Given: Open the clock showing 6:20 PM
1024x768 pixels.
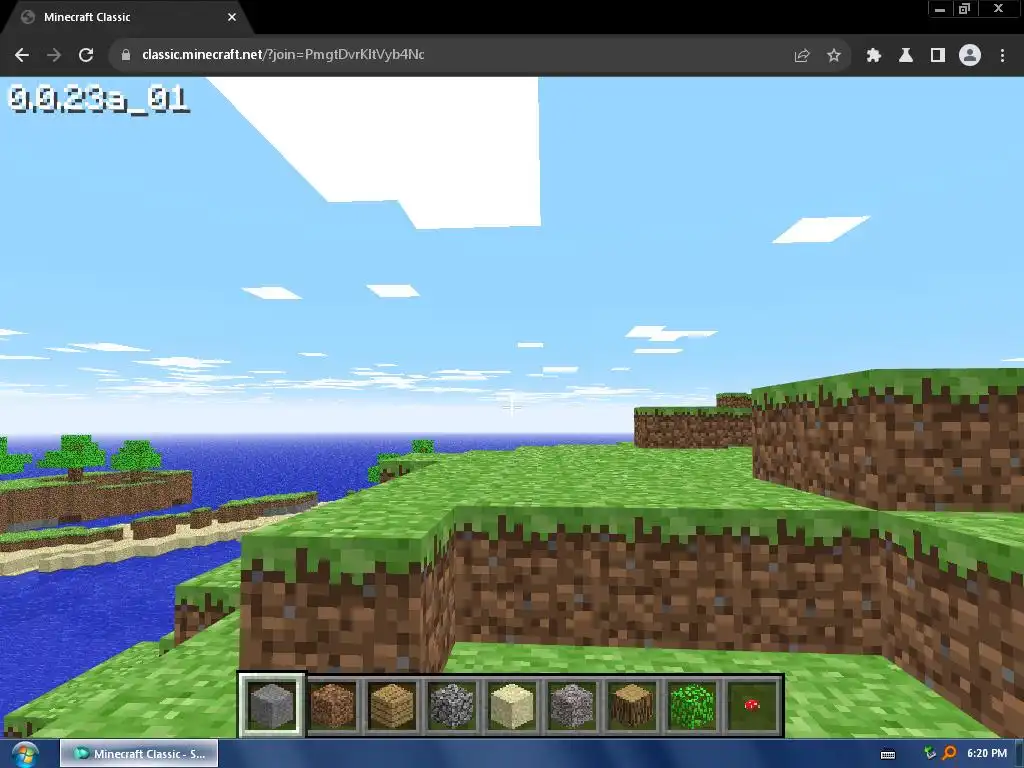Looking at the screenshot, I should pyautogui.click(x=987, y=754).
